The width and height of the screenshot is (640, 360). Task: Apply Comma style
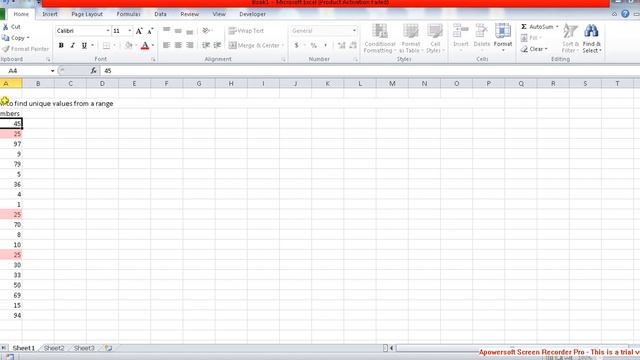click(325, 45)
